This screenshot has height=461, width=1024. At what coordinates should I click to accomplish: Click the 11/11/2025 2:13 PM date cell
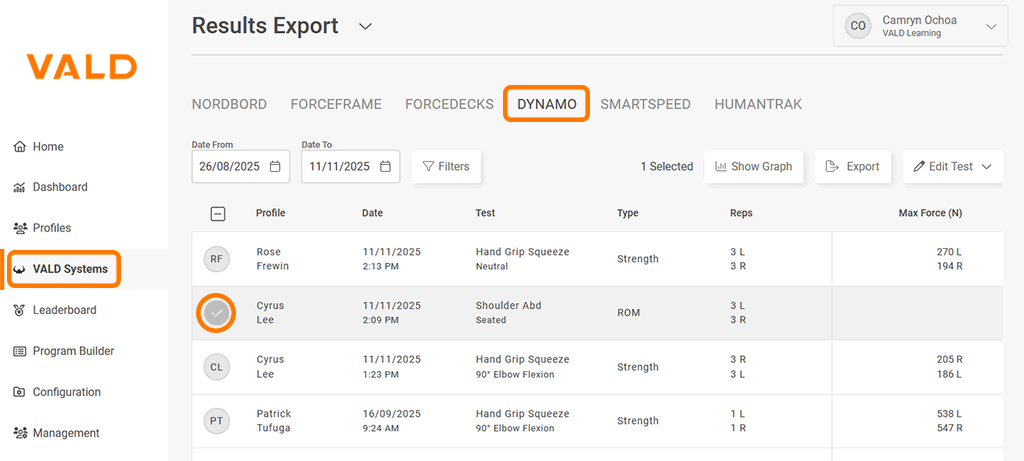click(392, 259)
